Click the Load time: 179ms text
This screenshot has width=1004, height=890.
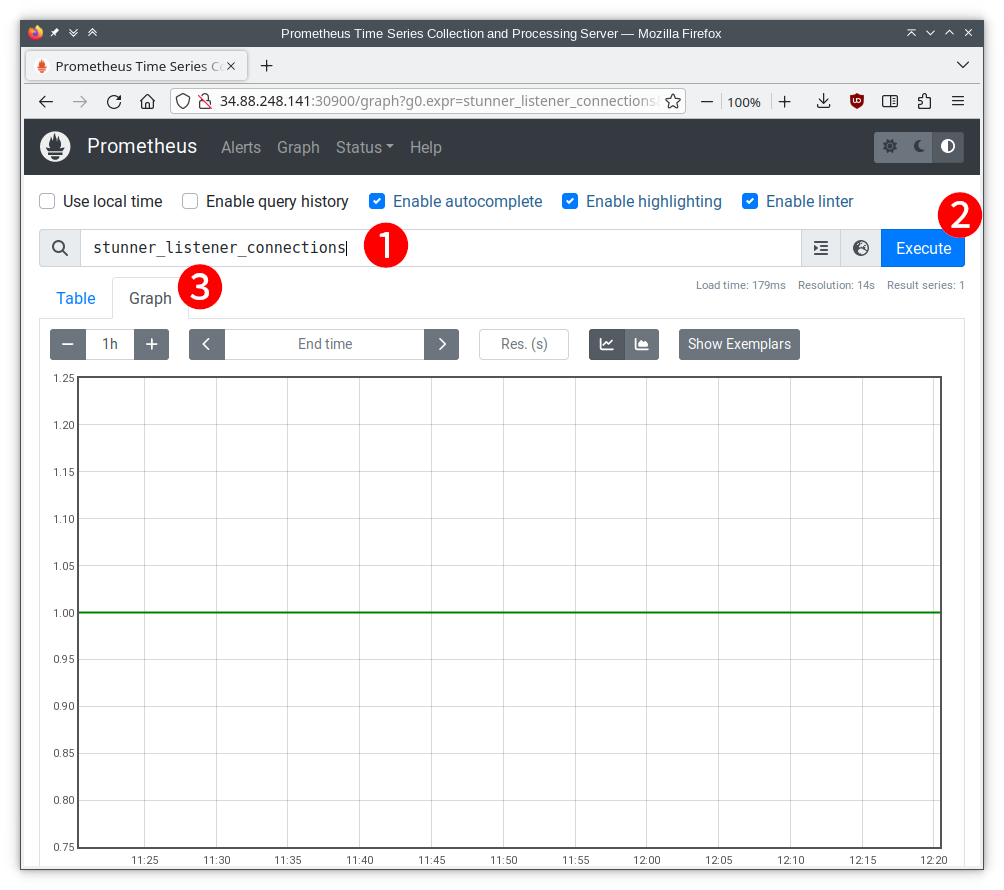point(741,286)
